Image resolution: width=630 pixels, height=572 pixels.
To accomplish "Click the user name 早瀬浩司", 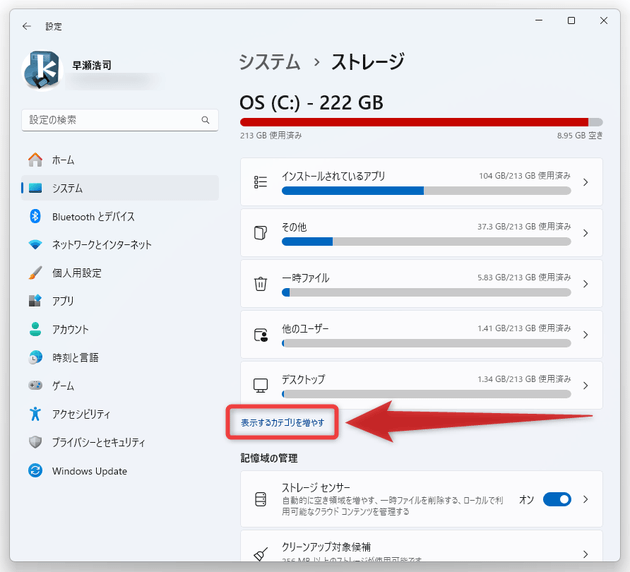I will (92, 65).
